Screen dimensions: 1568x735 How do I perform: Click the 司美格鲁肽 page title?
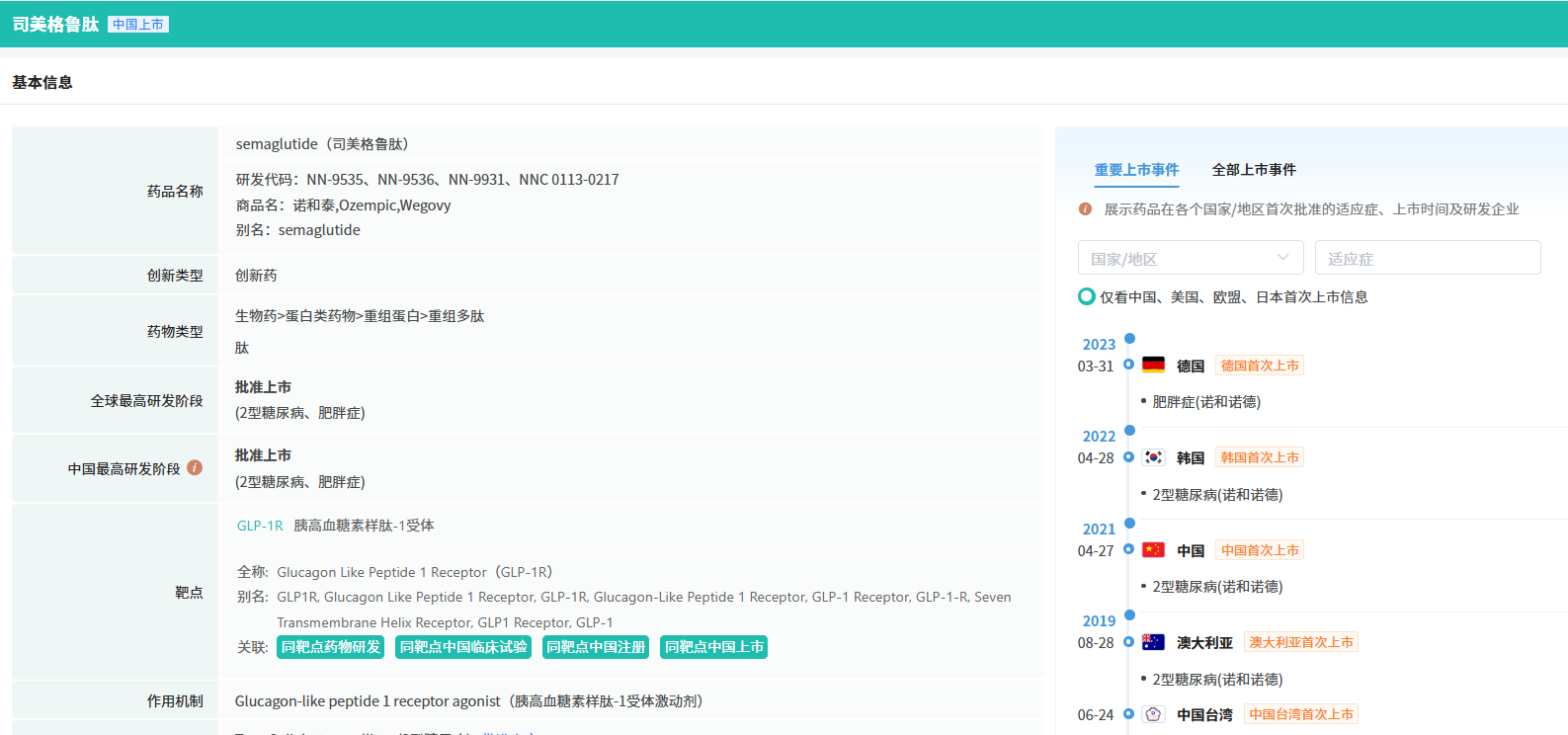coord(55,24)
